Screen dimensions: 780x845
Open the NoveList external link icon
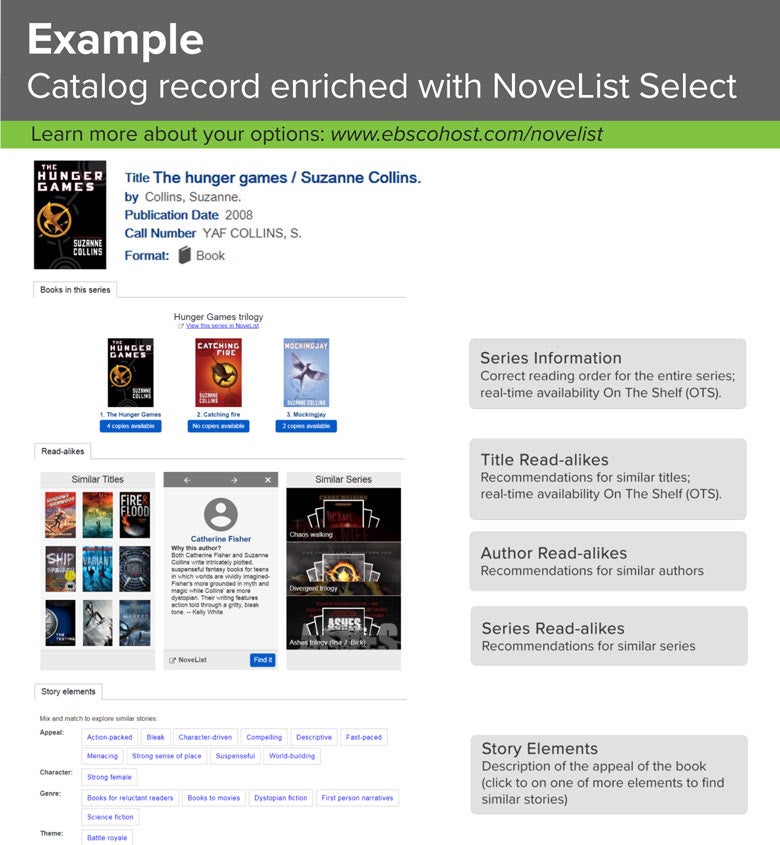click(172, 660)
